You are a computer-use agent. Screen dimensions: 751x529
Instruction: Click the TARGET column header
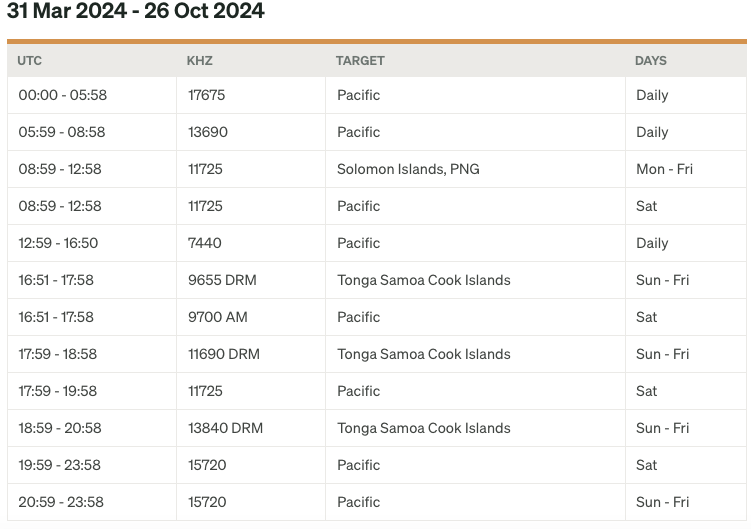point(360,60)
